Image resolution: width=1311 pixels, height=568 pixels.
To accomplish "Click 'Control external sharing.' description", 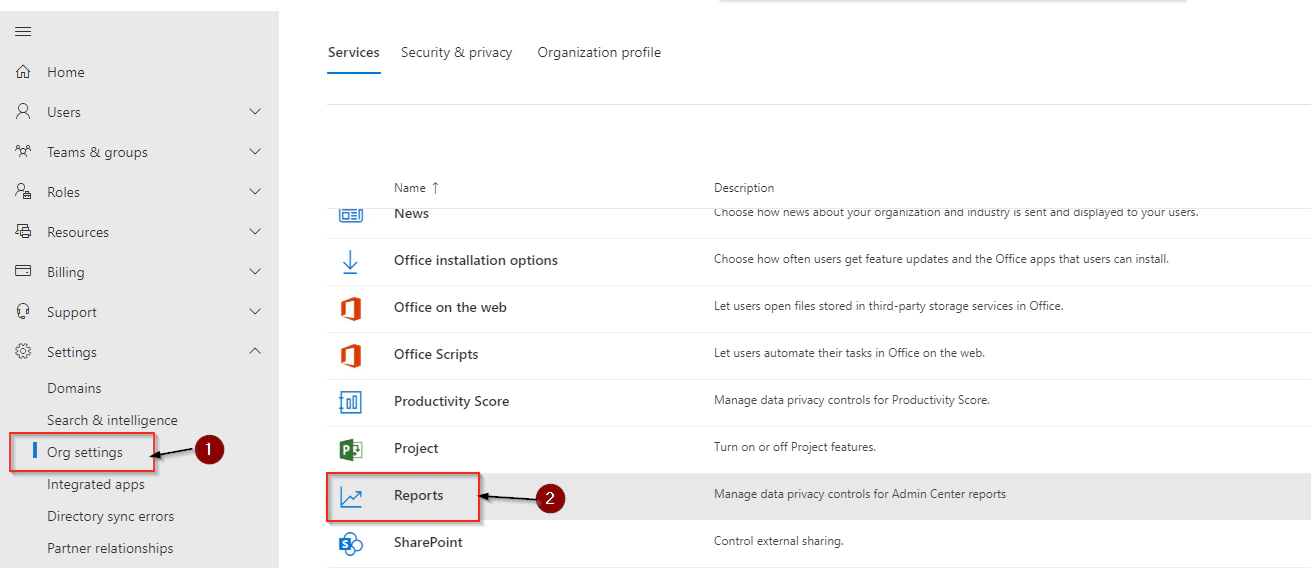I will click(x=779, y=541).
